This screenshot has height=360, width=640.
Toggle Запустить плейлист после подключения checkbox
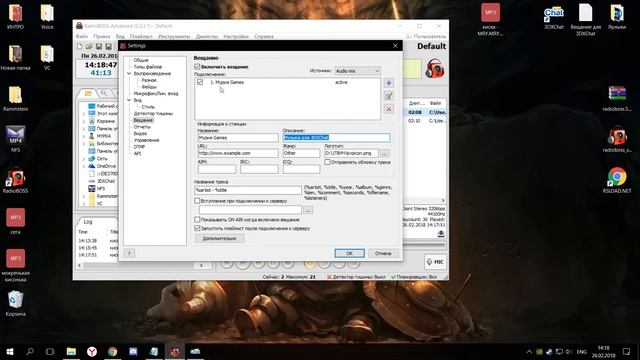pyautogui.click(x=198, y=229)
